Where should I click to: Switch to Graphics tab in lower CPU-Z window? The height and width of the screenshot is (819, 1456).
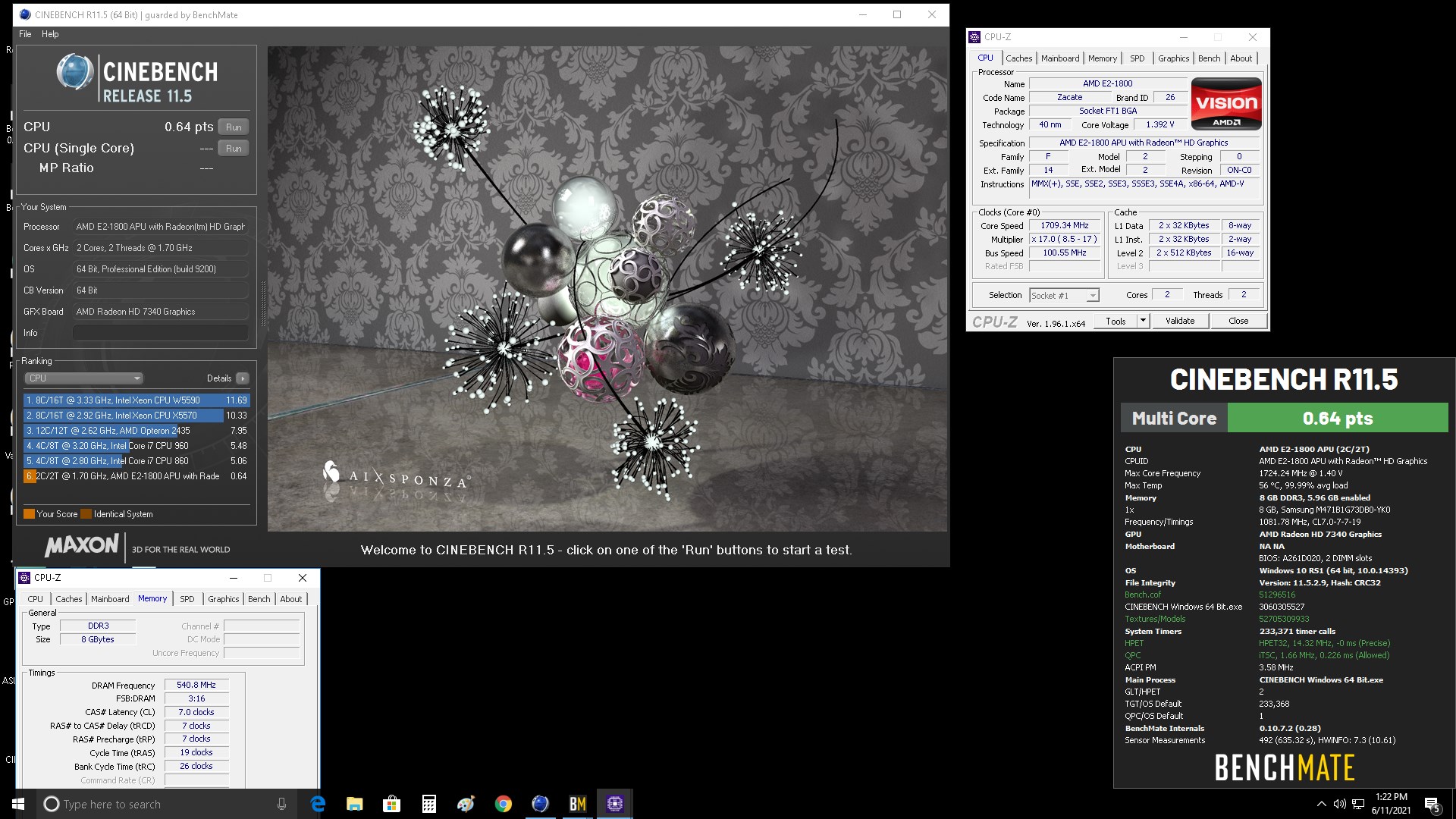(223, 599)
